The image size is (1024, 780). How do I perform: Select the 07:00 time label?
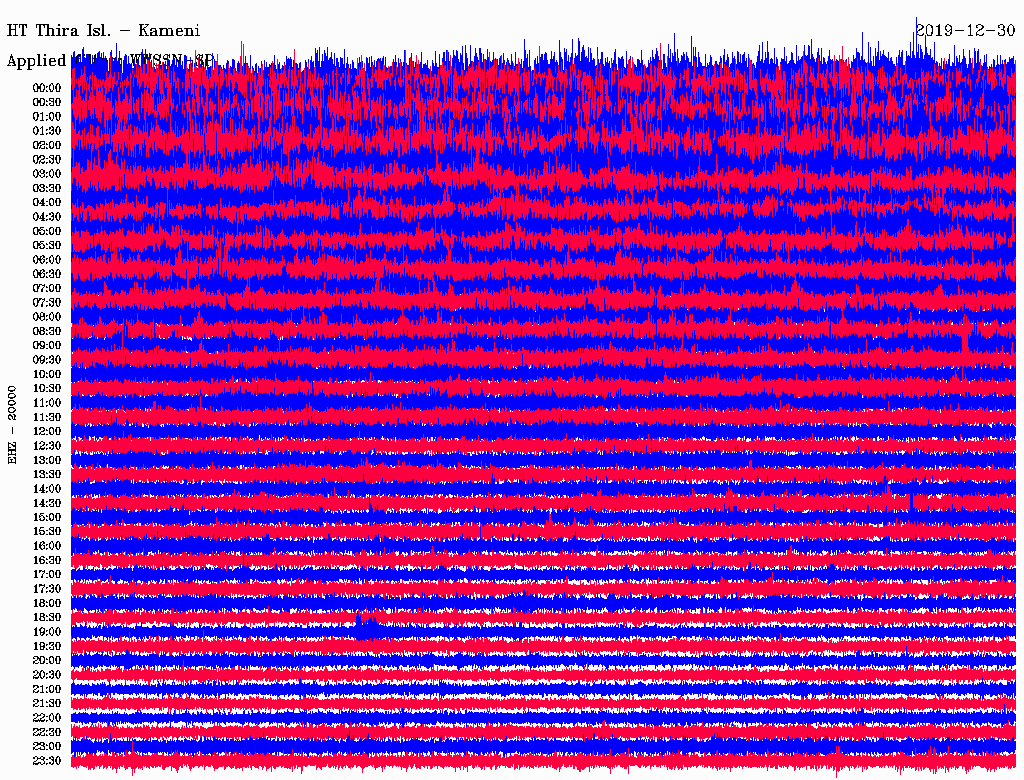point(46,289)
